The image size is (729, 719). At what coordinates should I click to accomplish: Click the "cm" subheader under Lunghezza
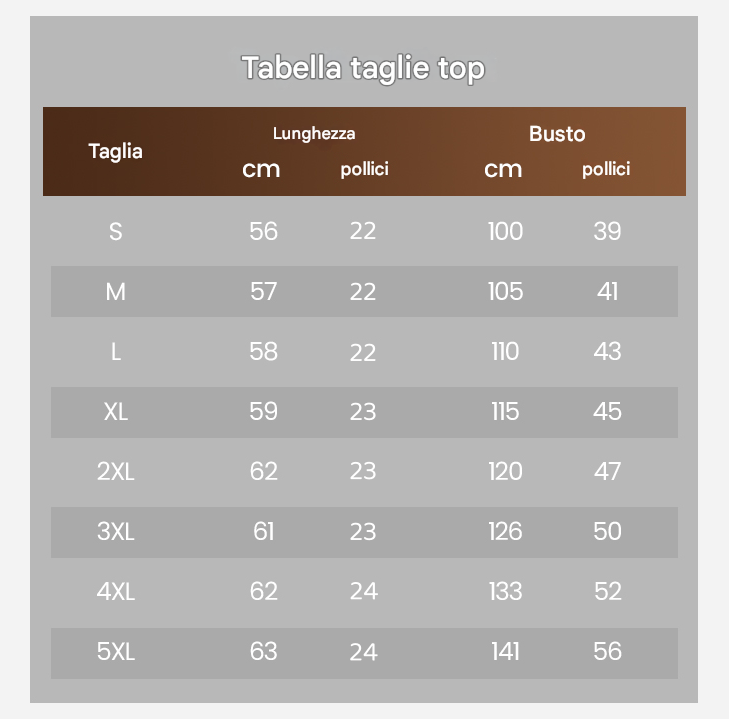[x=261, y=169]
